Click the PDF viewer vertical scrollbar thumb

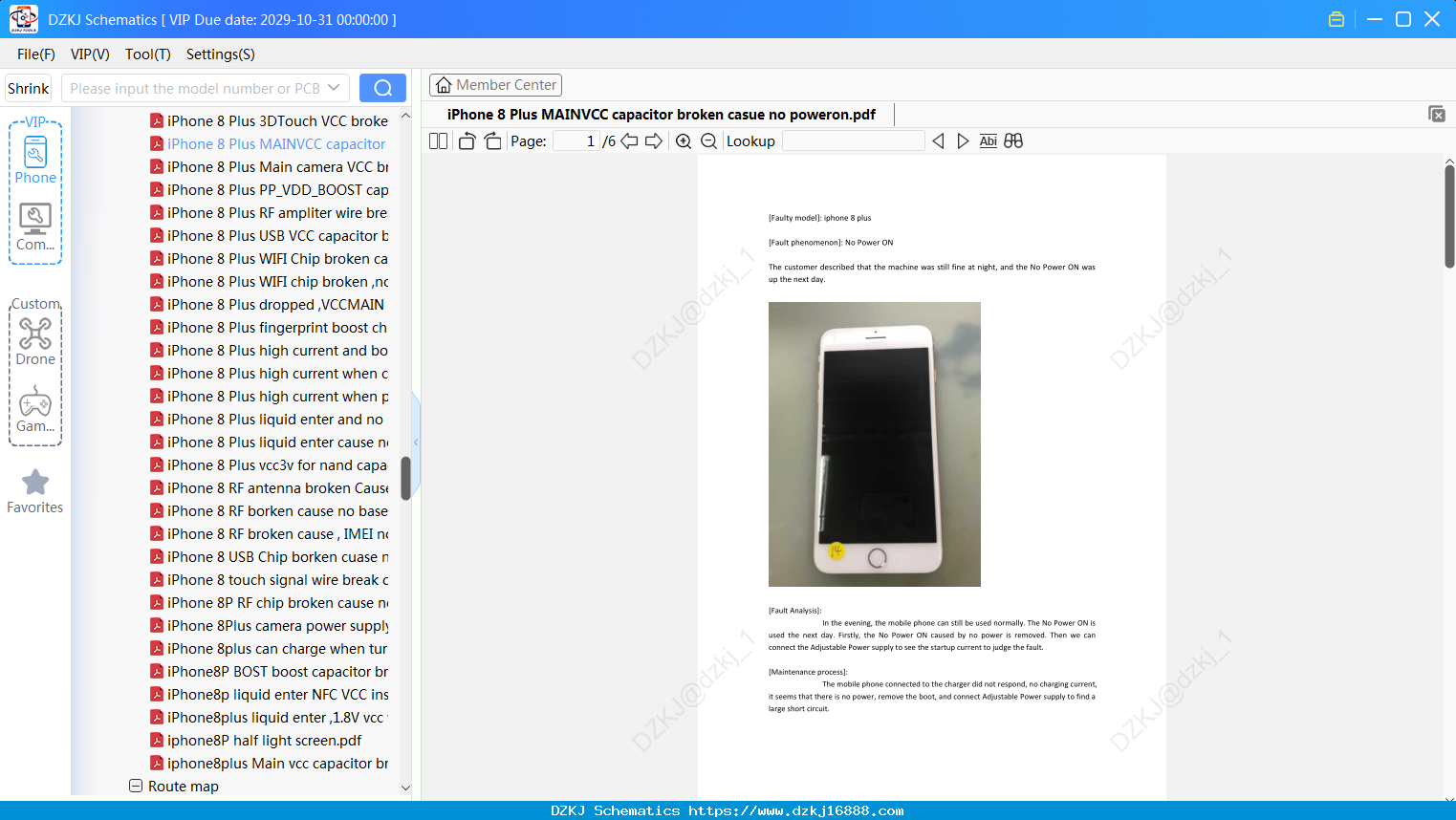click(1449, 216)
